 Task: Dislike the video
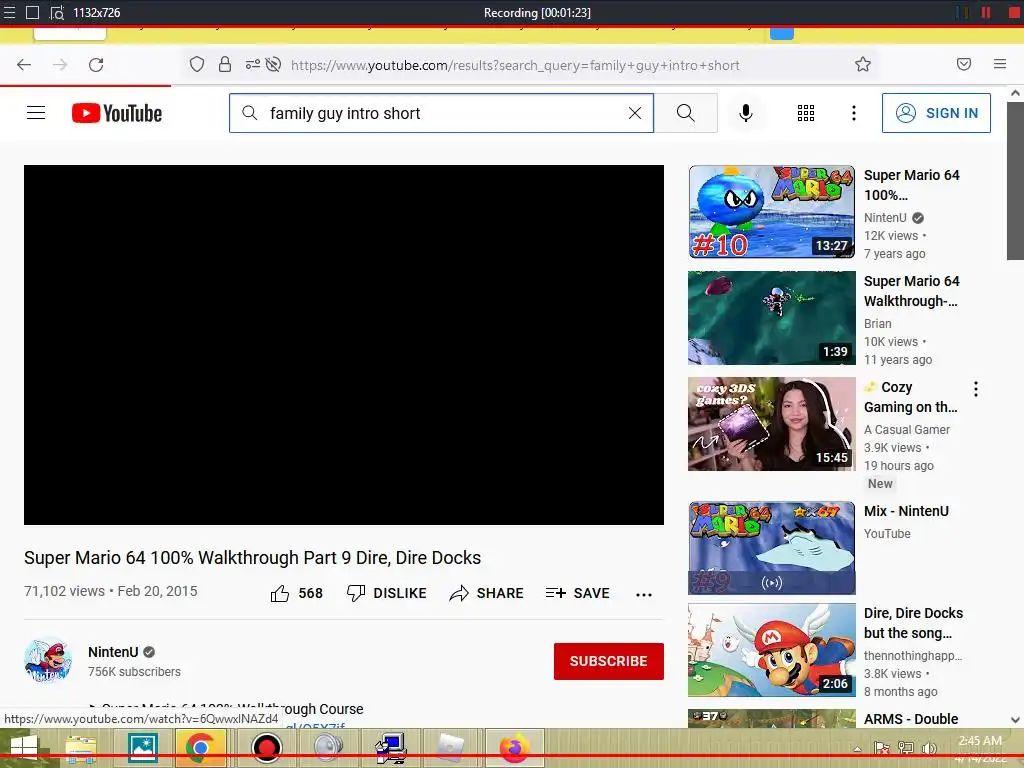pyautogui.click(x=387, y=593)
